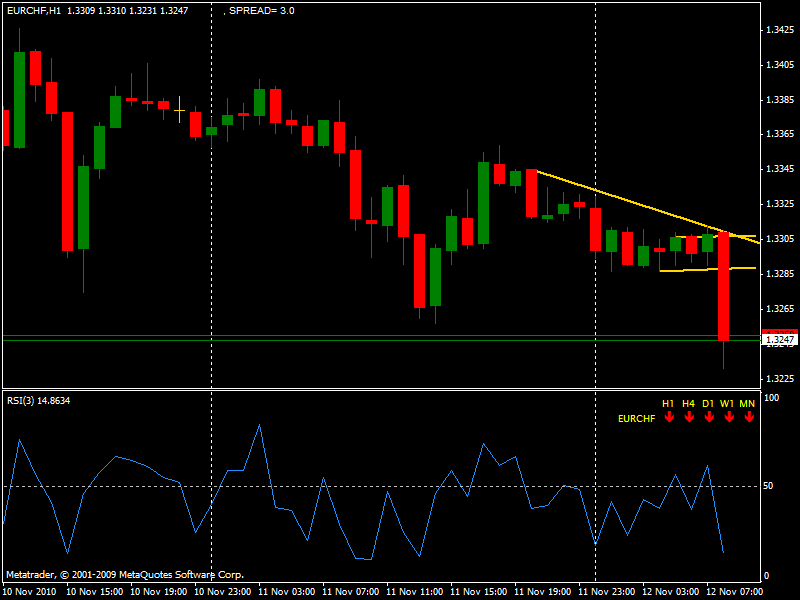The width and height of the screenshot is (800, 600).
Task: Click the red H1 trend arrow
Action: point(668,416)
